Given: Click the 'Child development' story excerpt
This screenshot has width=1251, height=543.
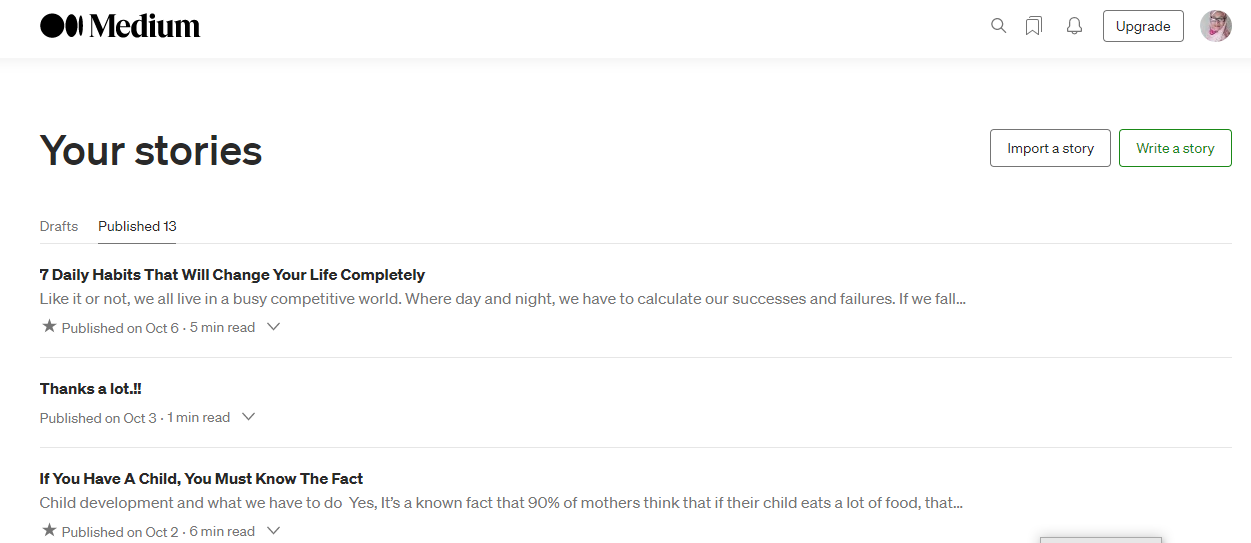Looking at the screenshot, I should [501, 503].
